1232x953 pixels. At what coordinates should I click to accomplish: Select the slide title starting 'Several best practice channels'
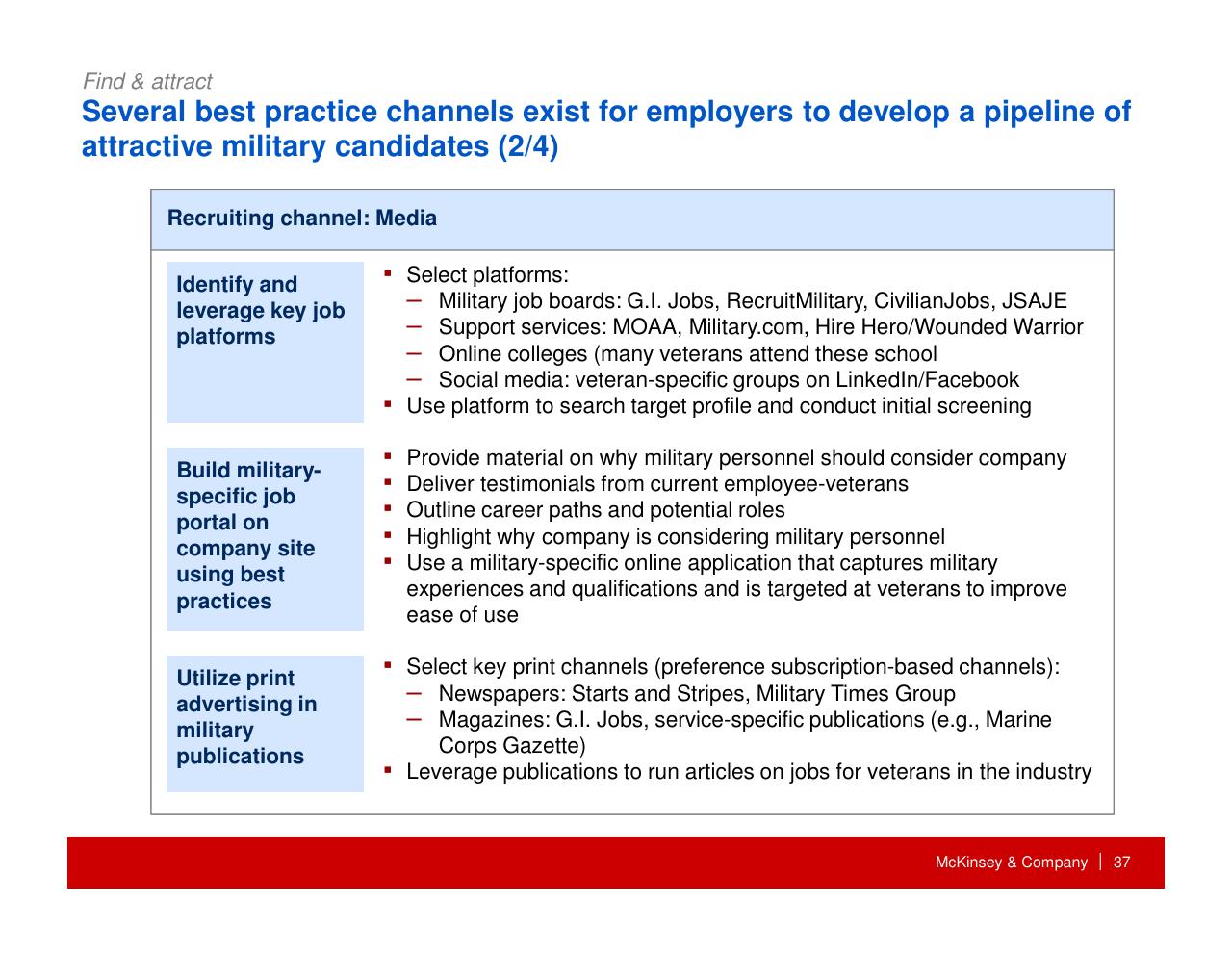[606, 129]
